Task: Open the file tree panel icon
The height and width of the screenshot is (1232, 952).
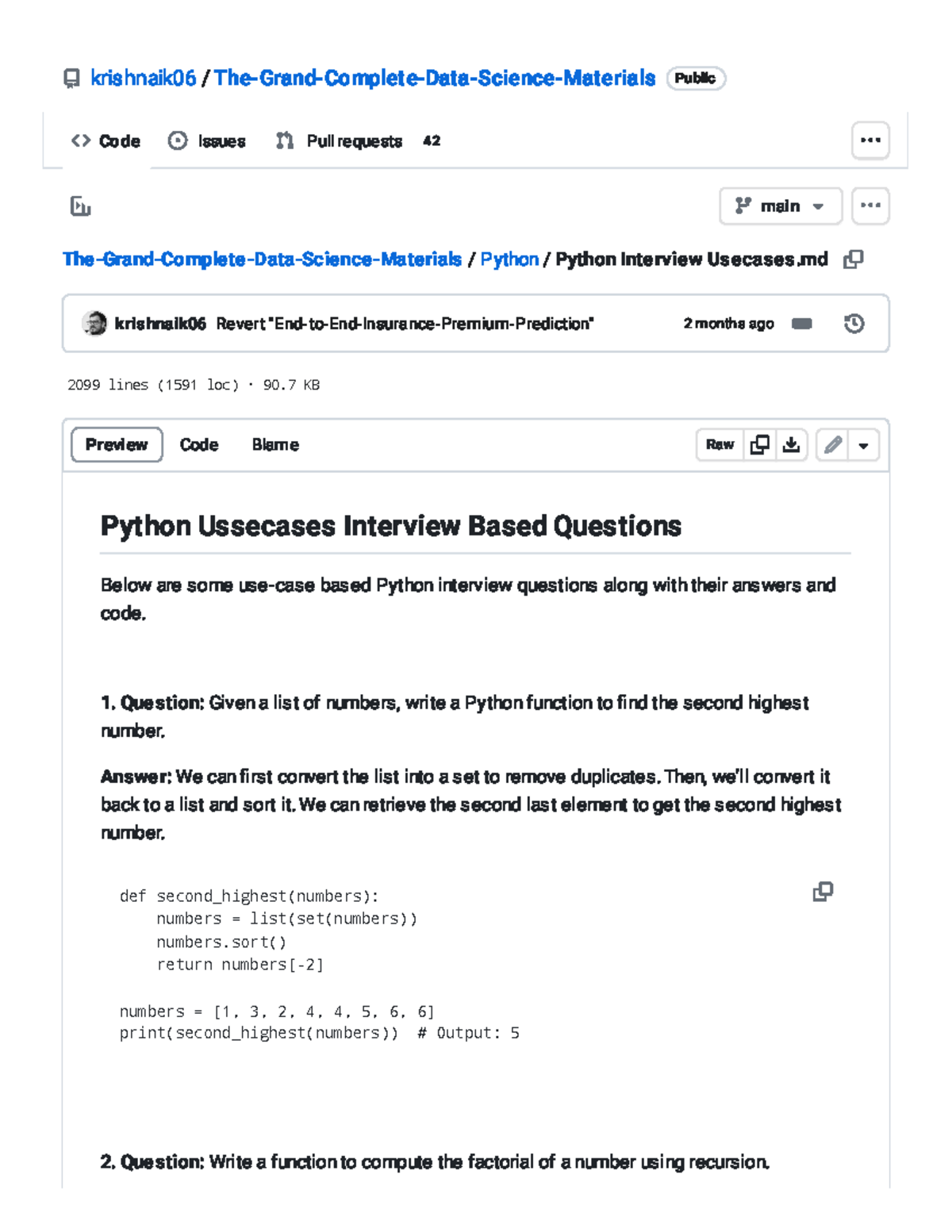Action: point(79,206)
